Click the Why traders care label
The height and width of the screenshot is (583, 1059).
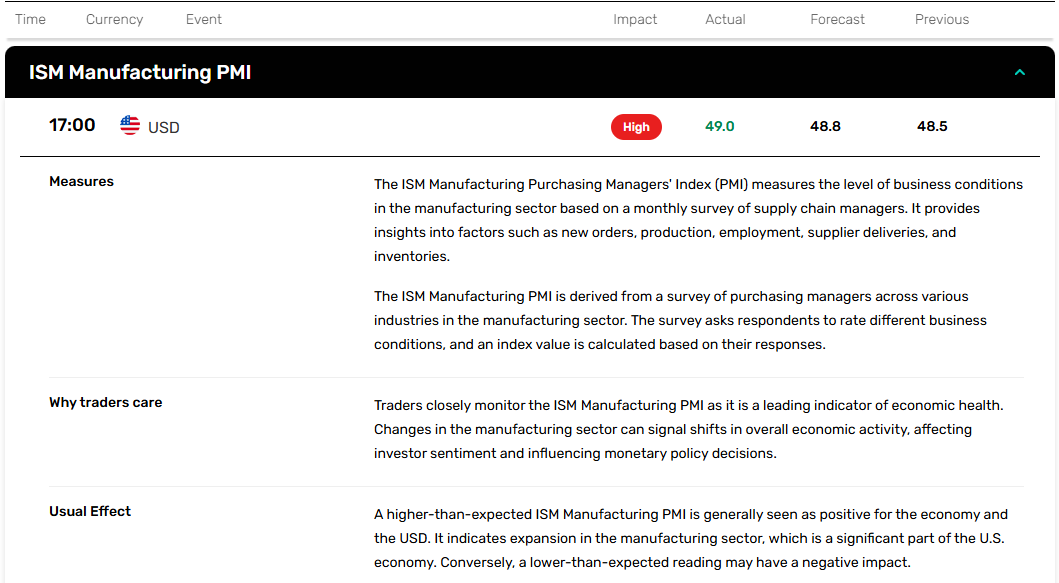point(105,402)
